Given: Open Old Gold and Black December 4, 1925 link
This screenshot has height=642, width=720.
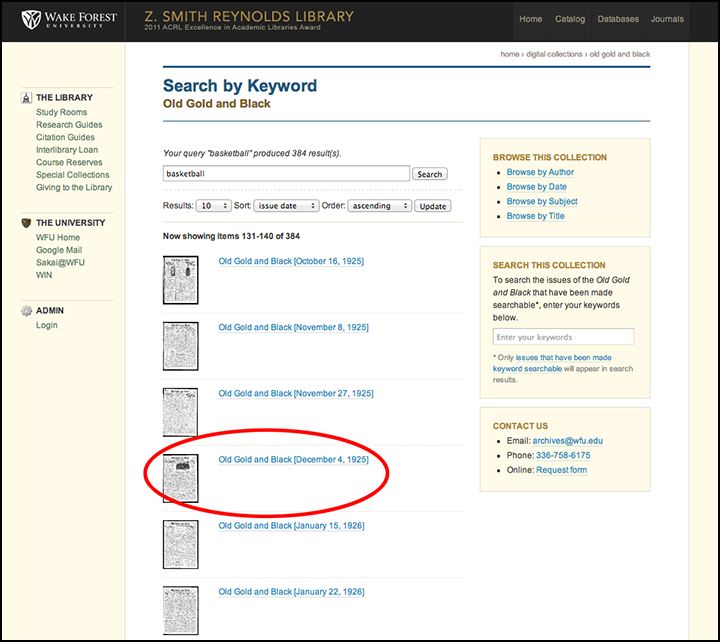Looking at the screenshot, I should (x=293, y=460).
